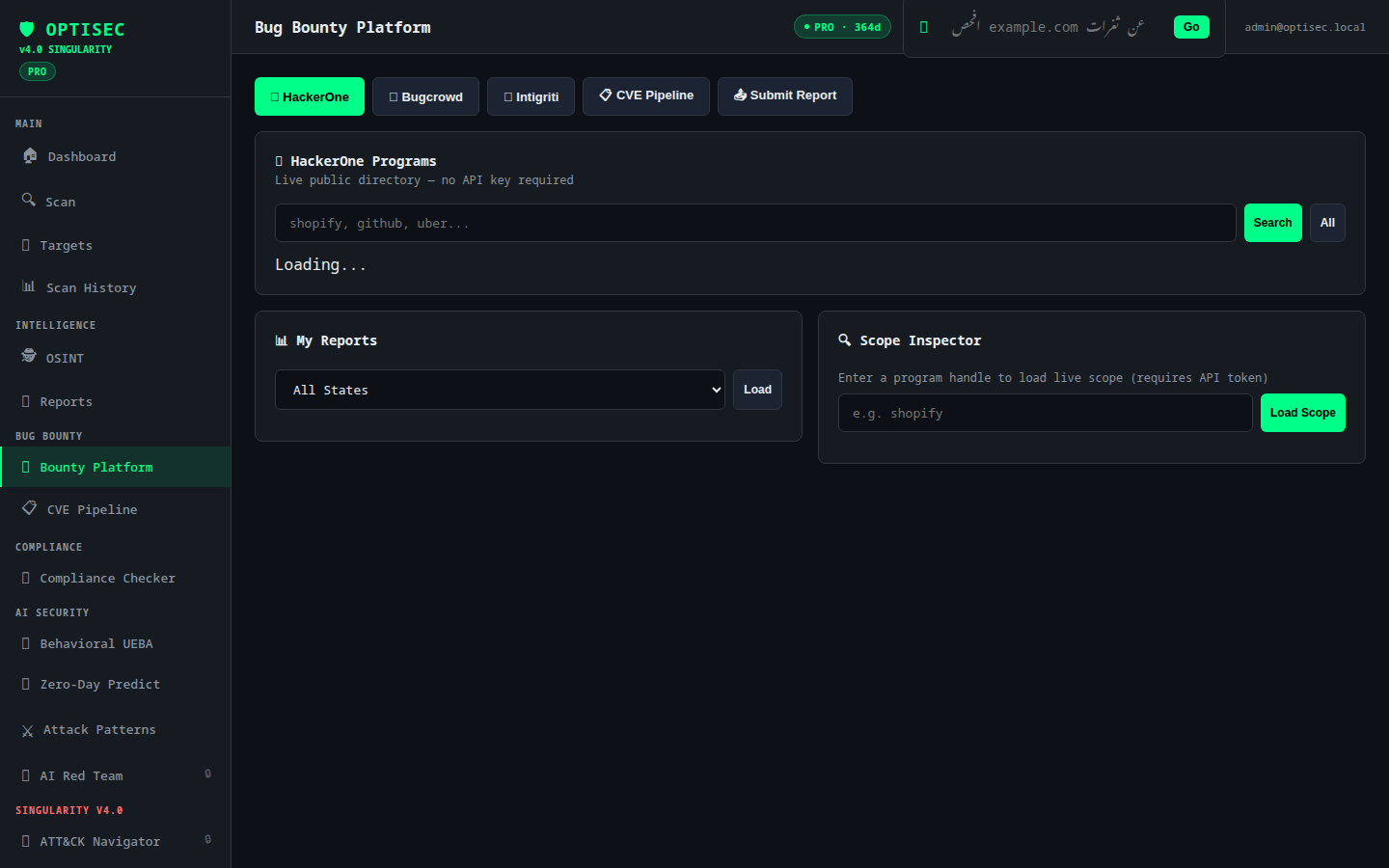Viewport: 1389px width, 868px height.
Task: Open Zero-Day Predict page
Action: pos(116,684)
